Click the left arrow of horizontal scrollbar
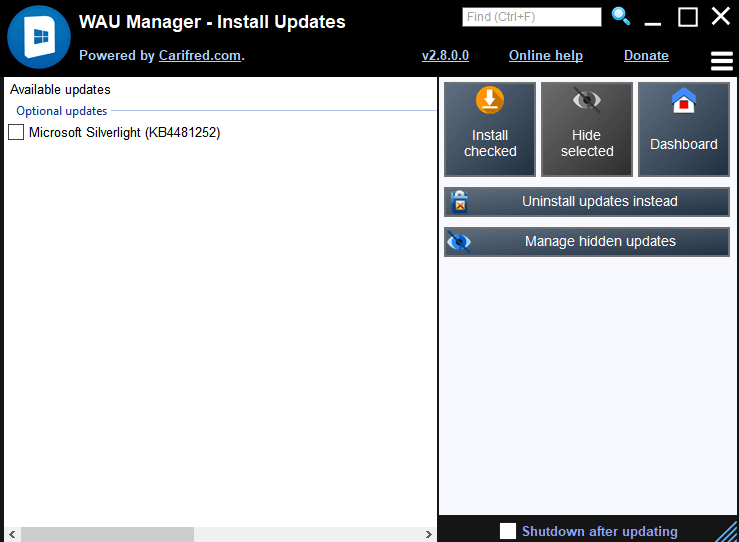 click(x=10, y=535)
